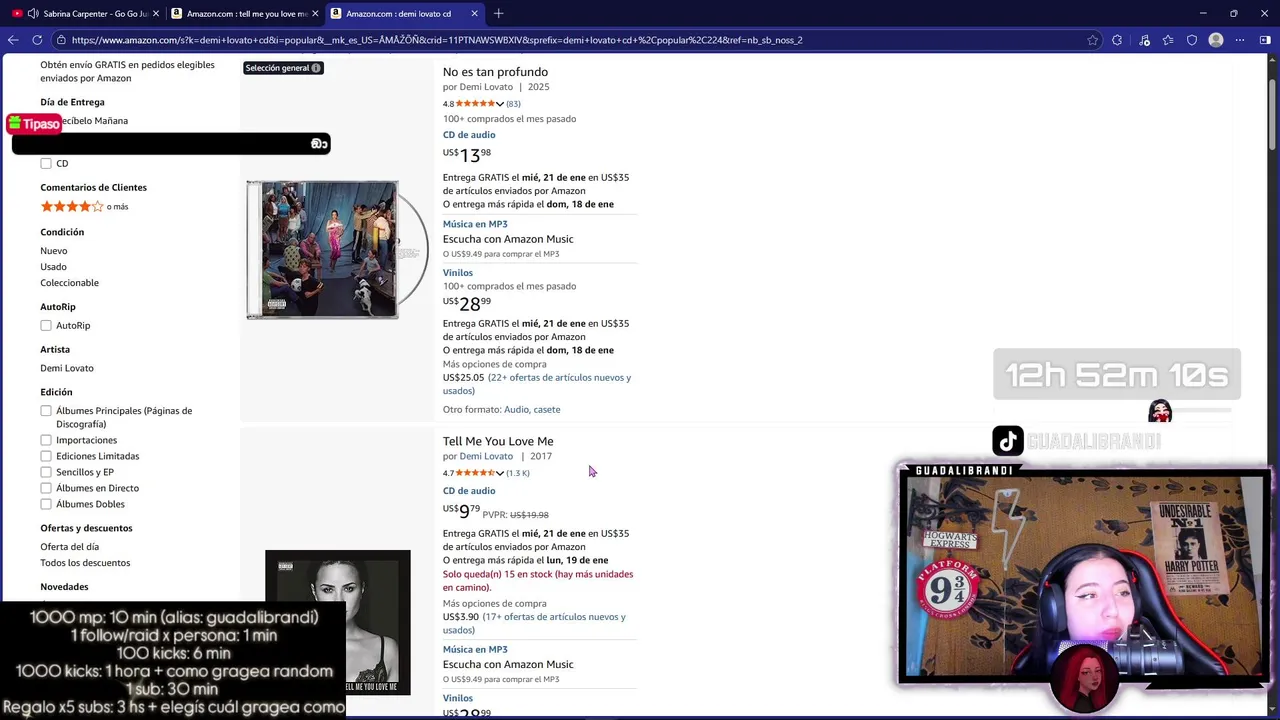This screenshot has height=720, width=1280.
Task: Tick Ediciones Limitadas checkbox
Action: click(46, 456)
